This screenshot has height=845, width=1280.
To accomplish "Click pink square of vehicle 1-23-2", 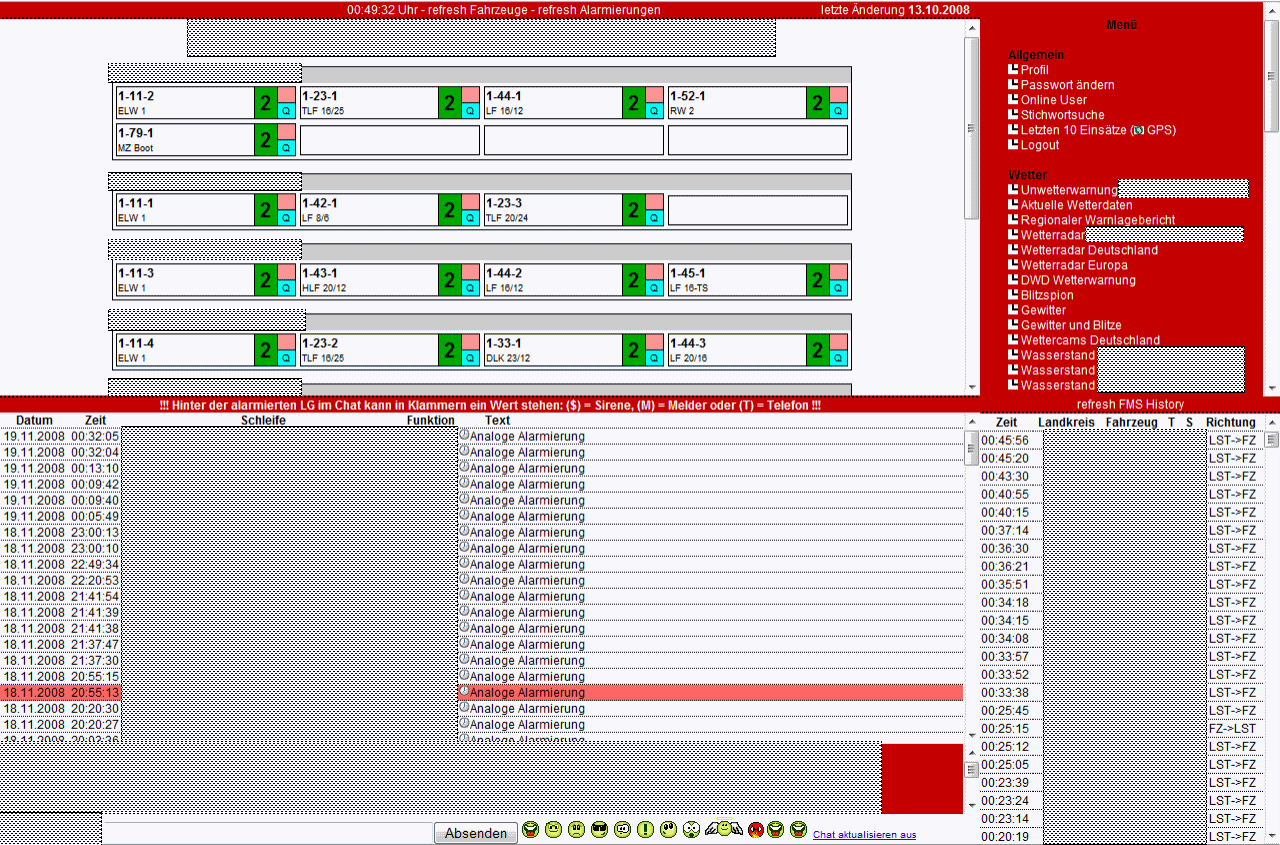I will pyautogui.click(x=471, y=342).
